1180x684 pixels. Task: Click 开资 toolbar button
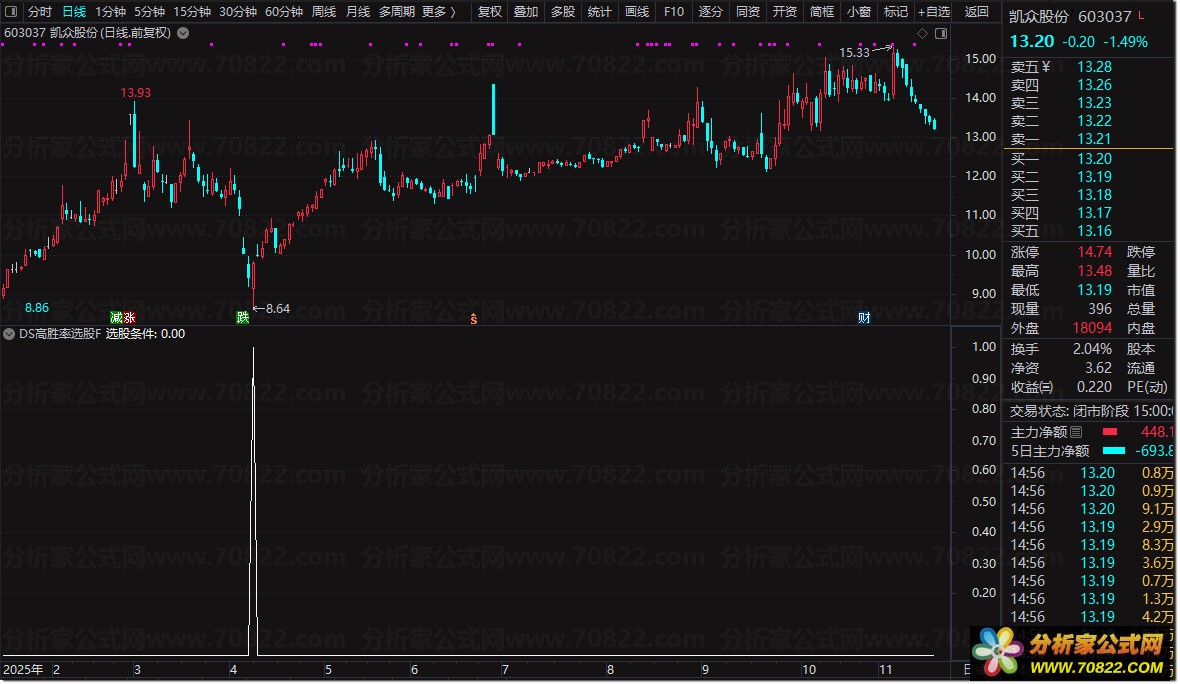pos(785,11)
